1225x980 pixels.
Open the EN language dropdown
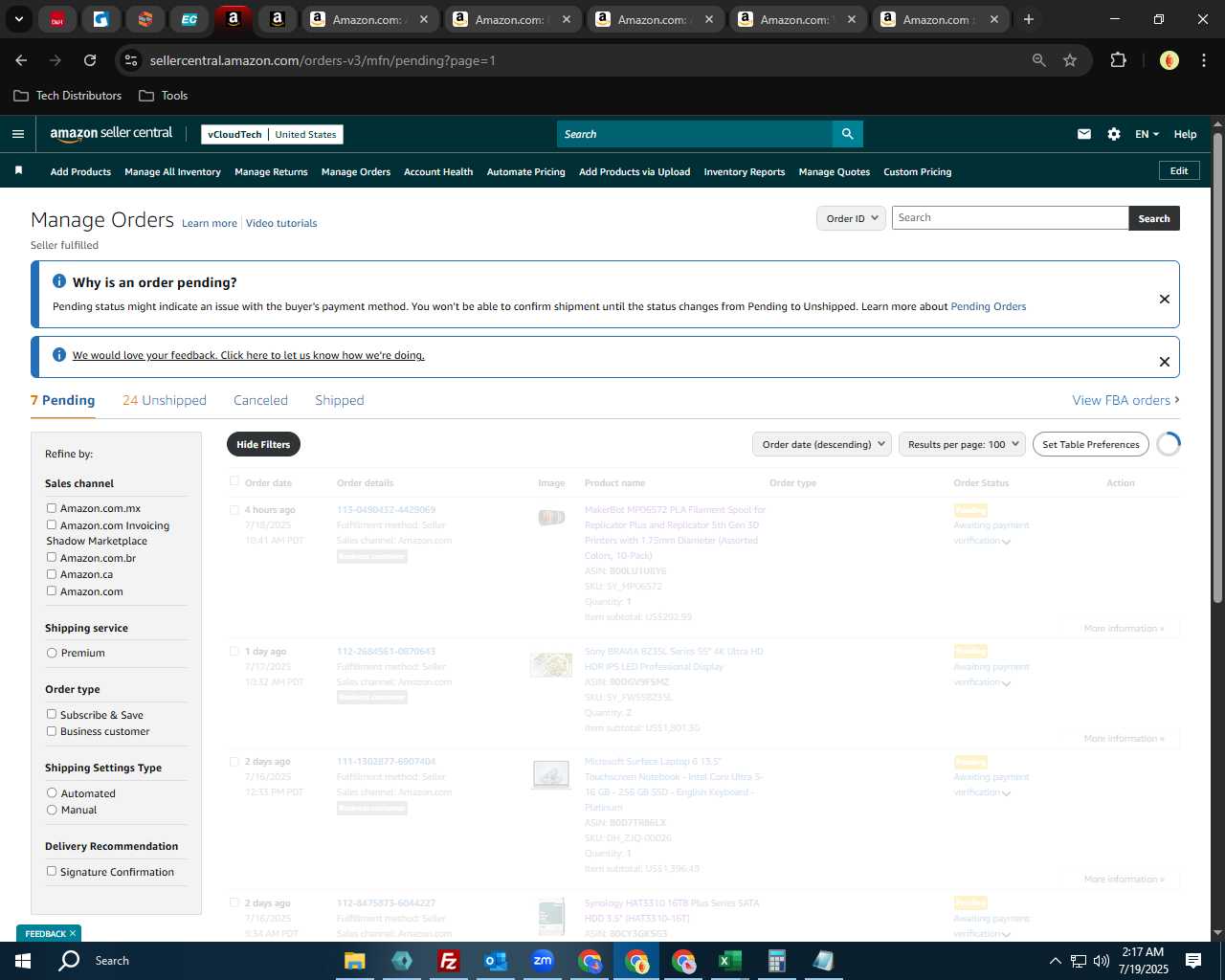point(1147,134)
